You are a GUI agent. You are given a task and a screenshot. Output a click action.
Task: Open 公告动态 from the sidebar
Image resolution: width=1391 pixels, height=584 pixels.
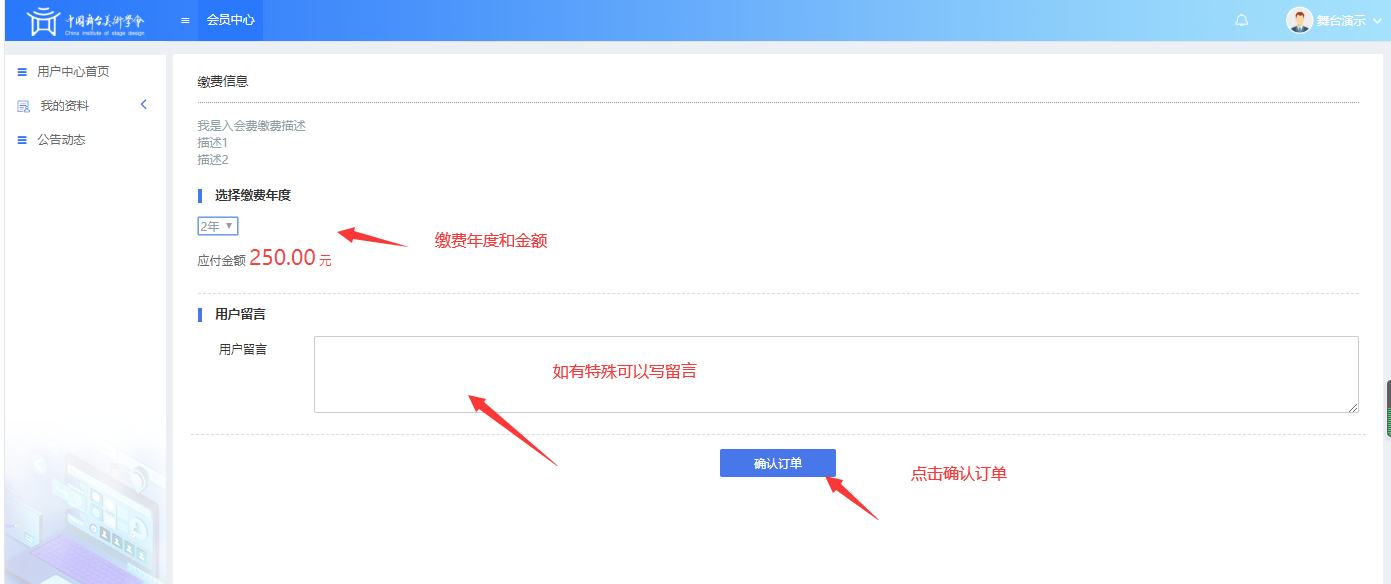tap(61, 140)
